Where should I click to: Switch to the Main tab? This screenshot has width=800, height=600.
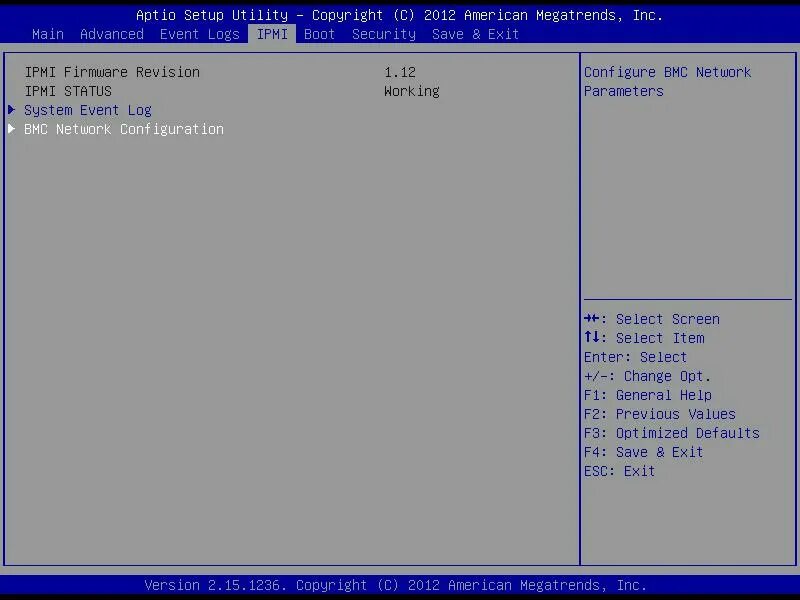48,34
